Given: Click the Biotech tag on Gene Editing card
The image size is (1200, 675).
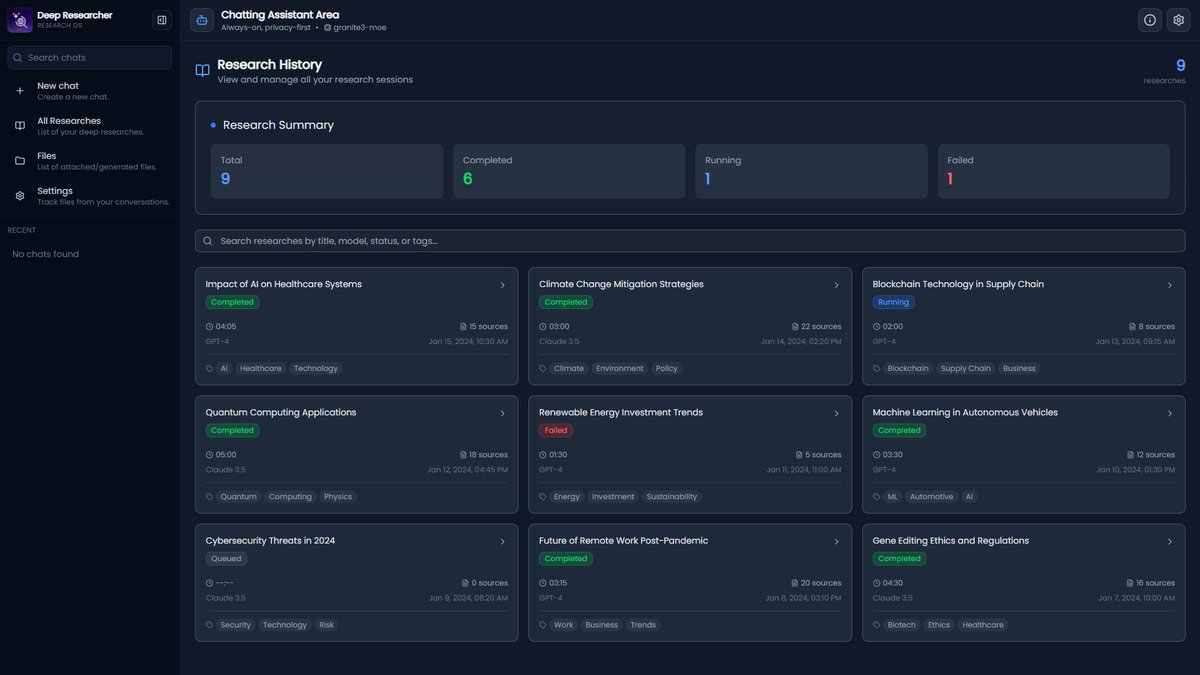Looking at the screenshot, I should pyautogui.click(x=901, y=625).
